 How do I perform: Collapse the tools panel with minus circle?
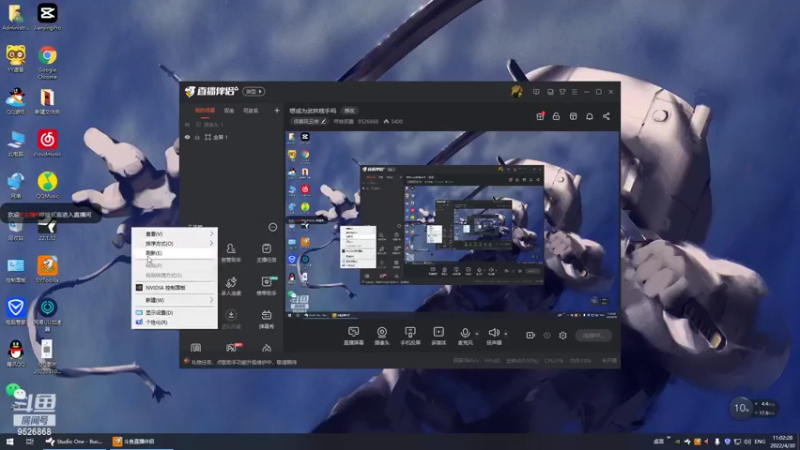[273, 227]
